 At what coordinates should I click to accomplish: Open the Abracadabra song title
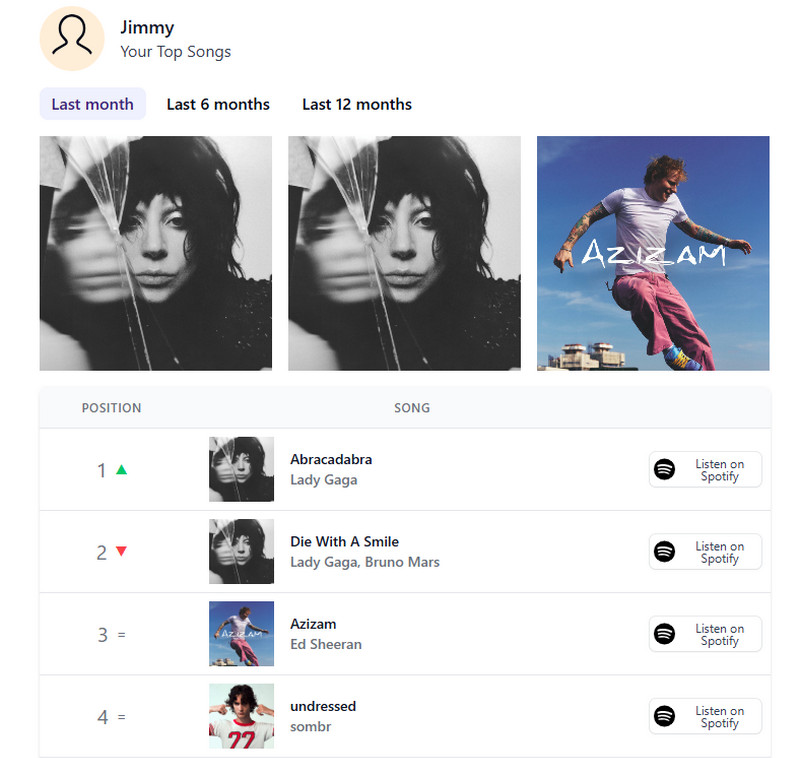[331, 459]
